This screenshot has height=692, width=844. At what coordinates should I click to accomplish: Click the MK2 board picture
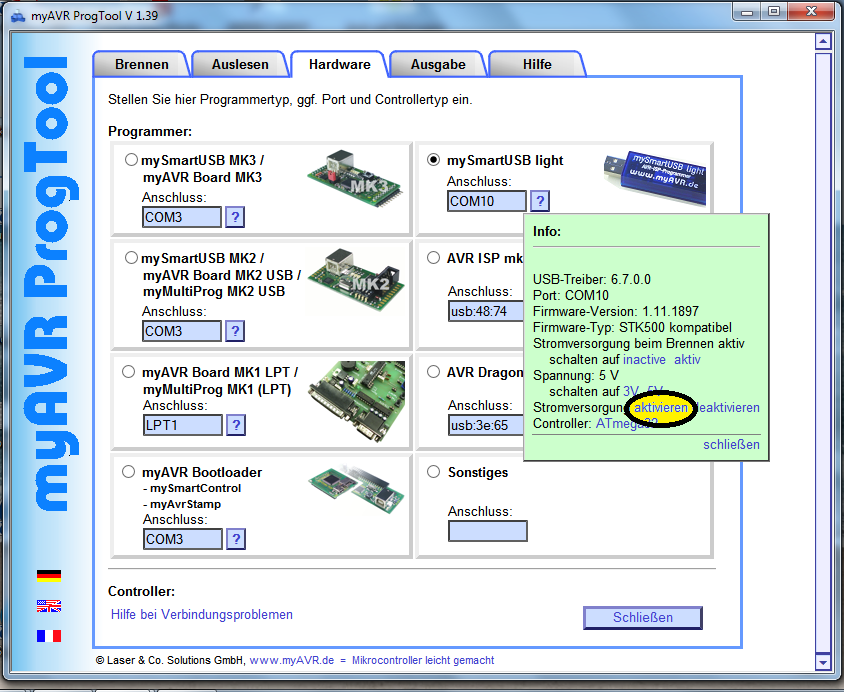[x=357, y=280]
